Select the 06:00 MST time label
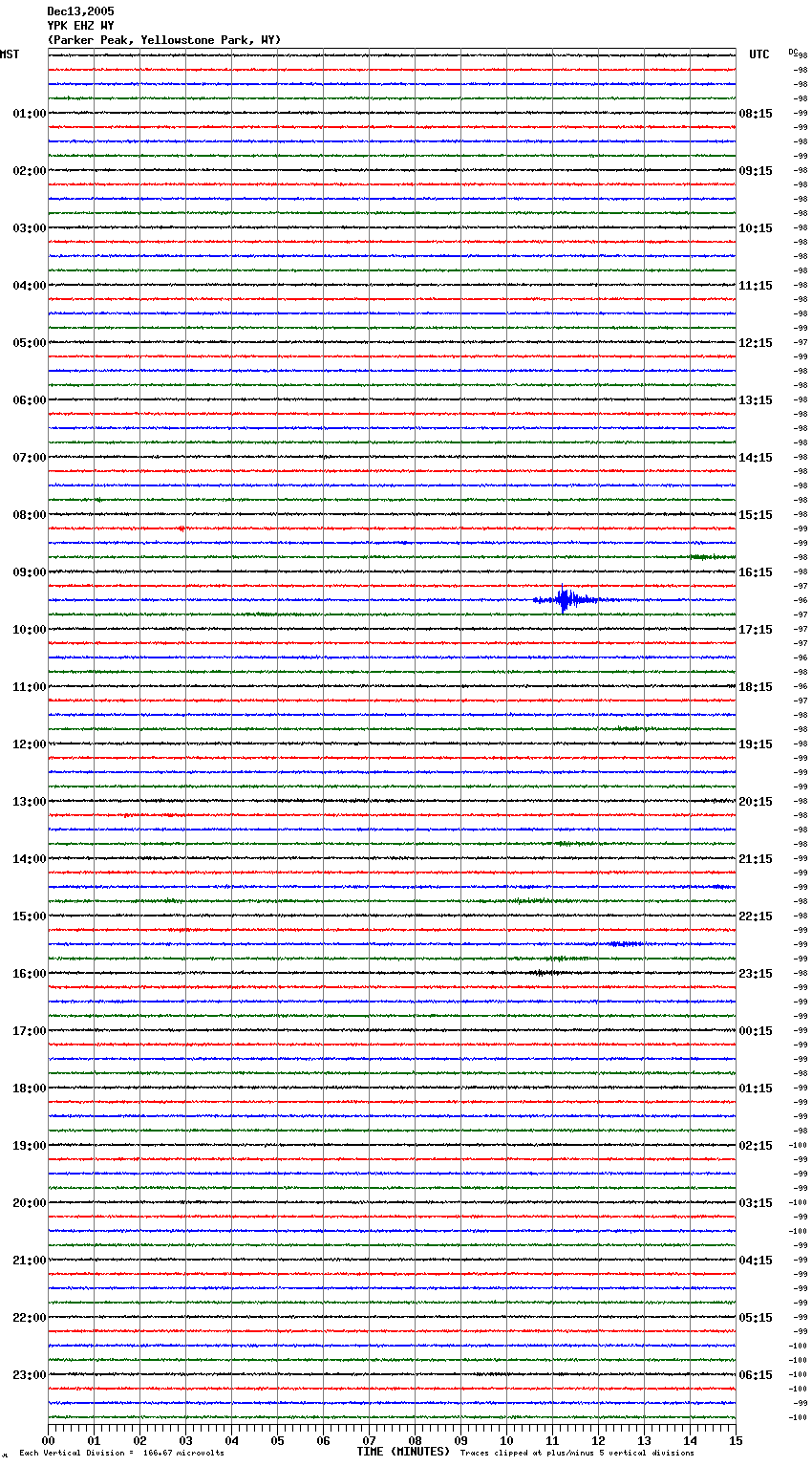Image resolution: width=812 pixels, height=1466 pixels. 29,400
